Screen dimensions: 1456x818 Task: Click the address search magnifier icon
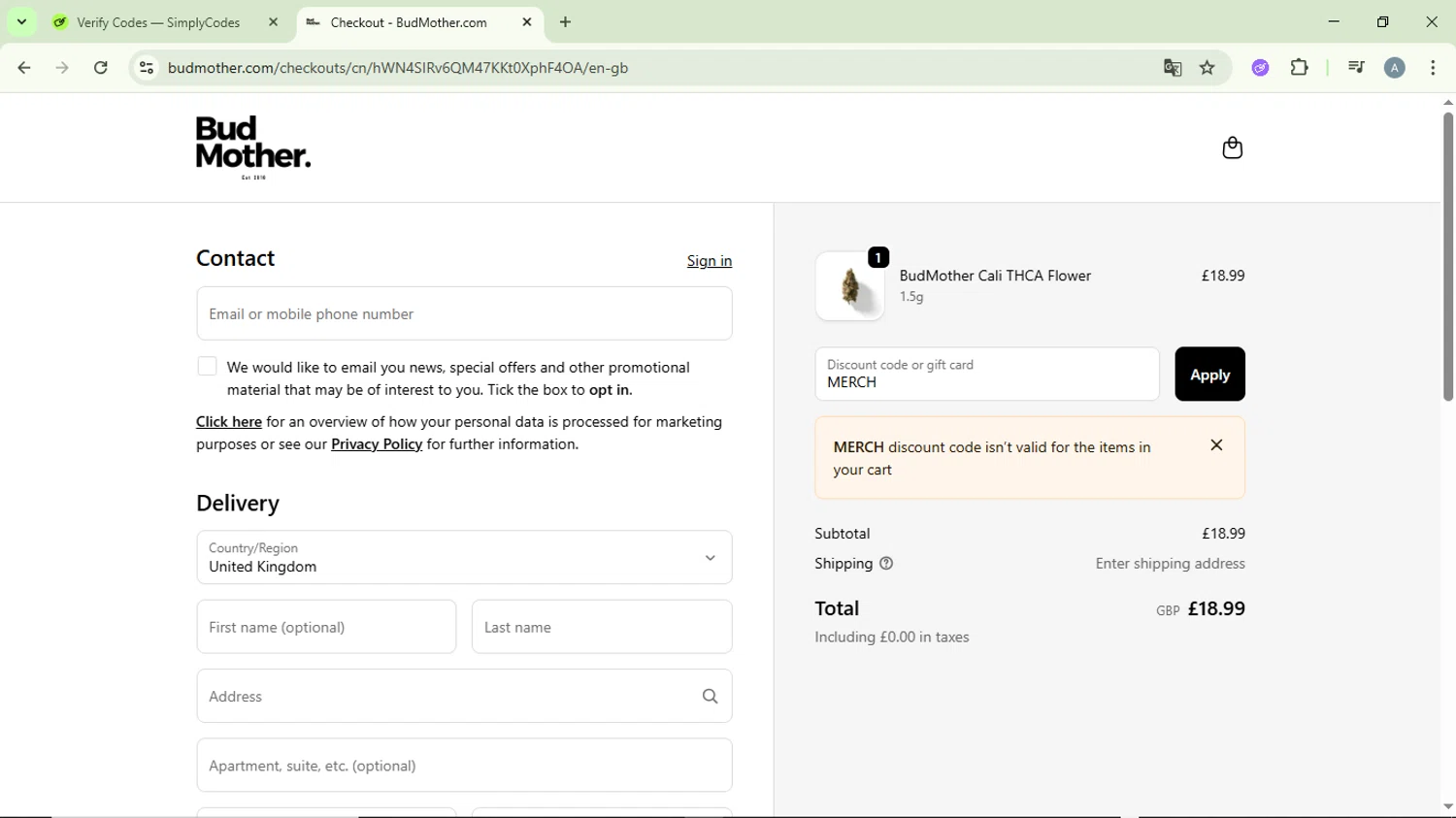711,697
